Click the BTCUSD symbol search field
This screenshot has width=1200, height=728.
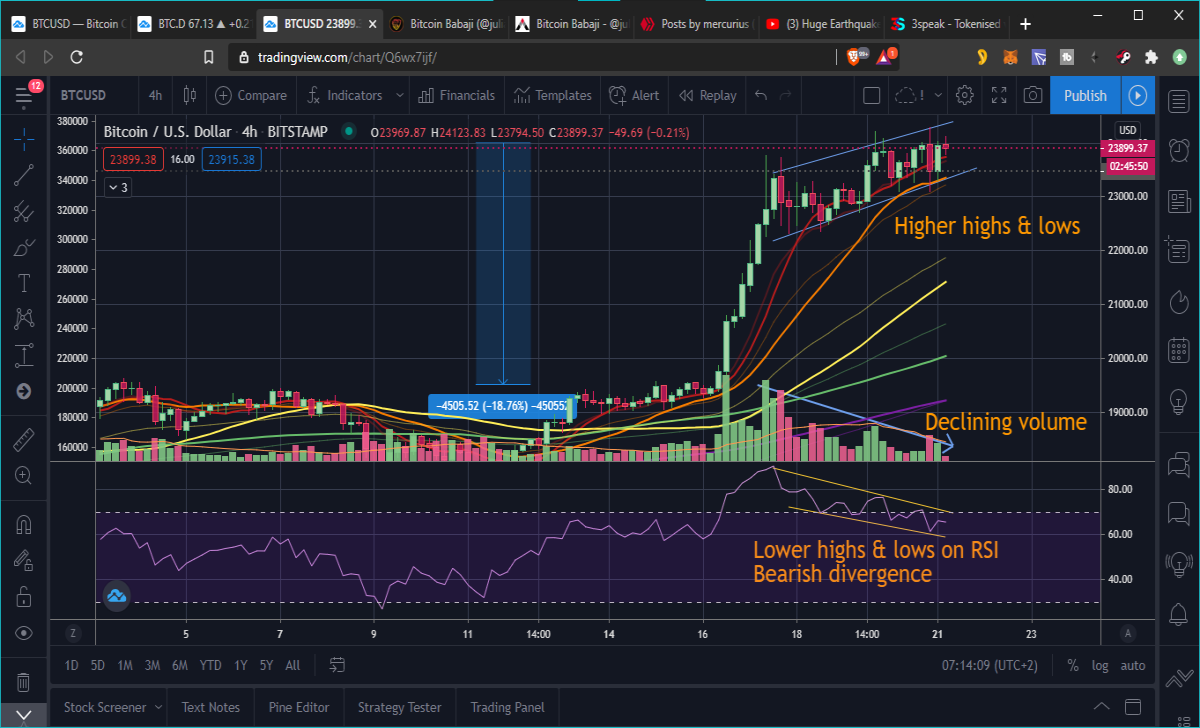(x=84, y=96)
